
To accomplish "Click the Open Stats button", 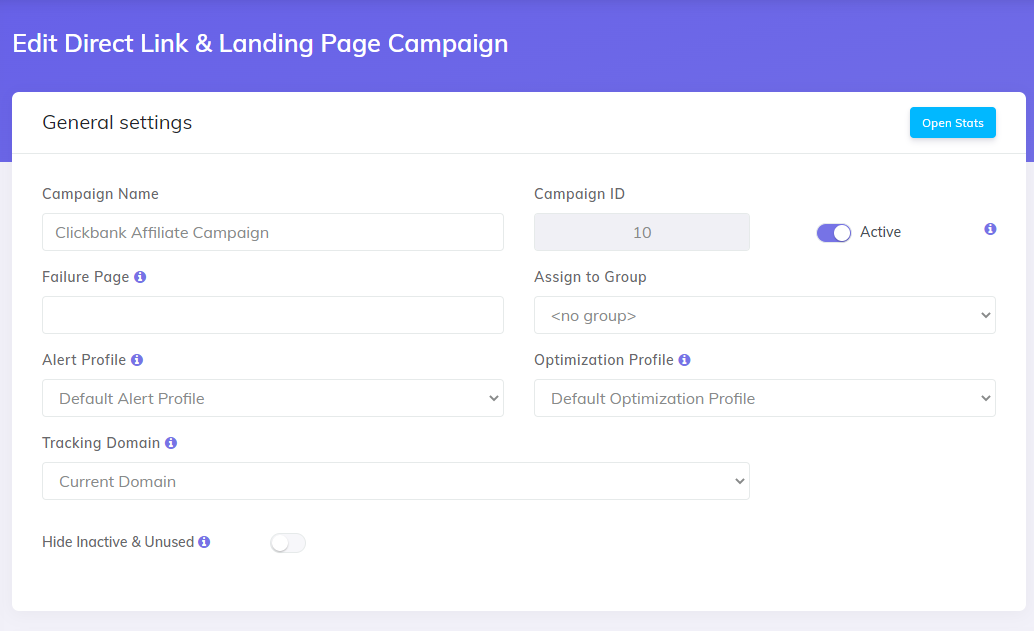I will (x=952, y=123).
